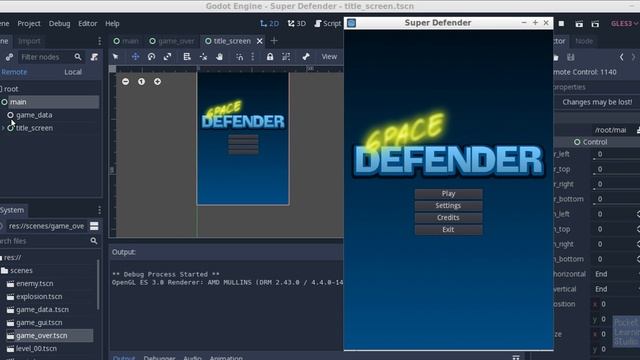
Task: Click the instance child scene link icon
Action: click(9, 57)
